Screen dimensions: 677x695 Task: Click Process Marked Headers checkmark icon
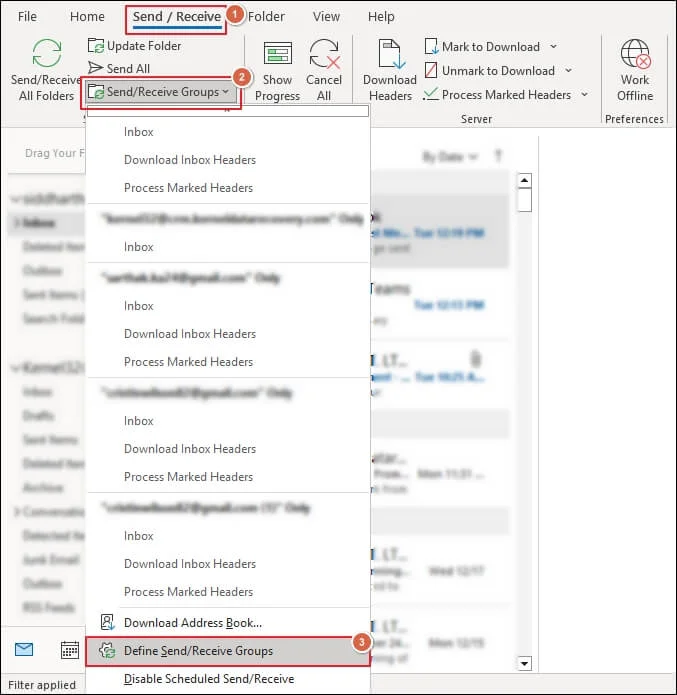point(430,94)
